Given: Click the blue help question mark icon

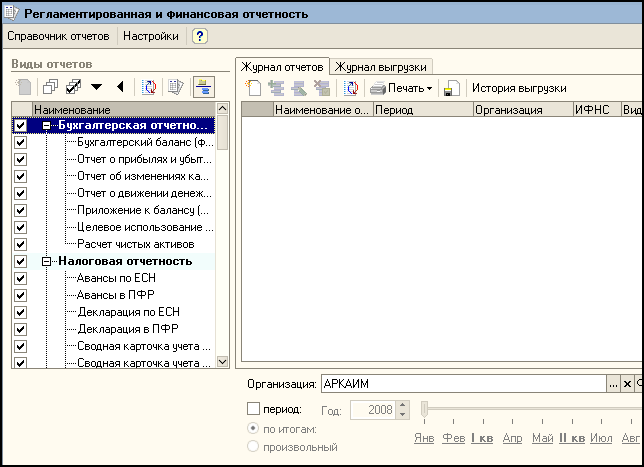Looking at the screenshot, I should click(x=200, y=36).
